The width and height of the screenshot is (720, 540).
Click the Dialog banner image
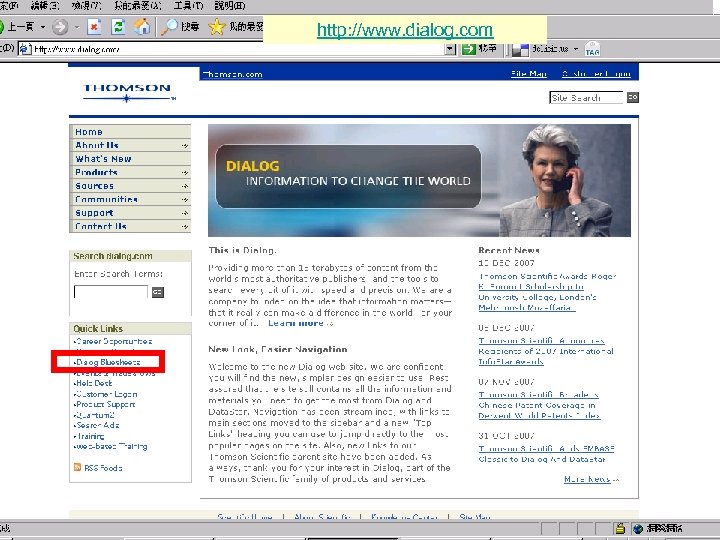[419, 180]
